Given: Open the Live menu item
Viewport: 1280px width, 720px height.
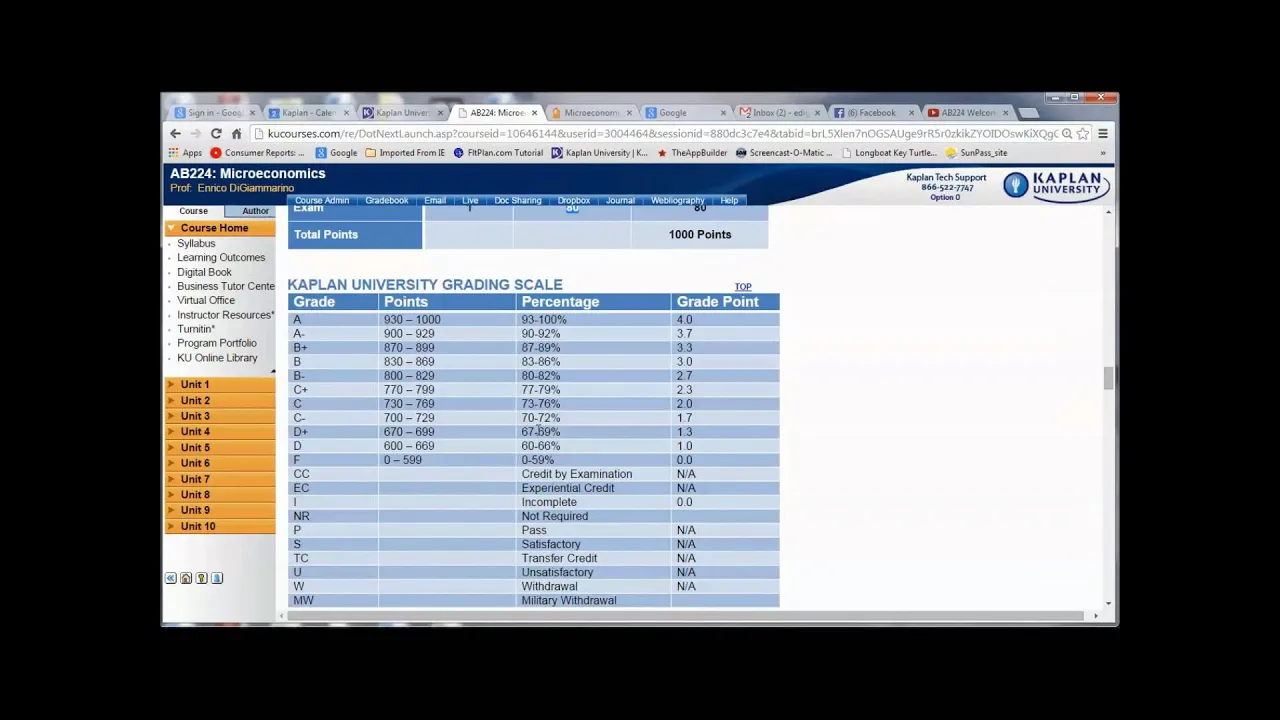Looking at the screenshot, I should pyautogui.click(x=470, y=200).
